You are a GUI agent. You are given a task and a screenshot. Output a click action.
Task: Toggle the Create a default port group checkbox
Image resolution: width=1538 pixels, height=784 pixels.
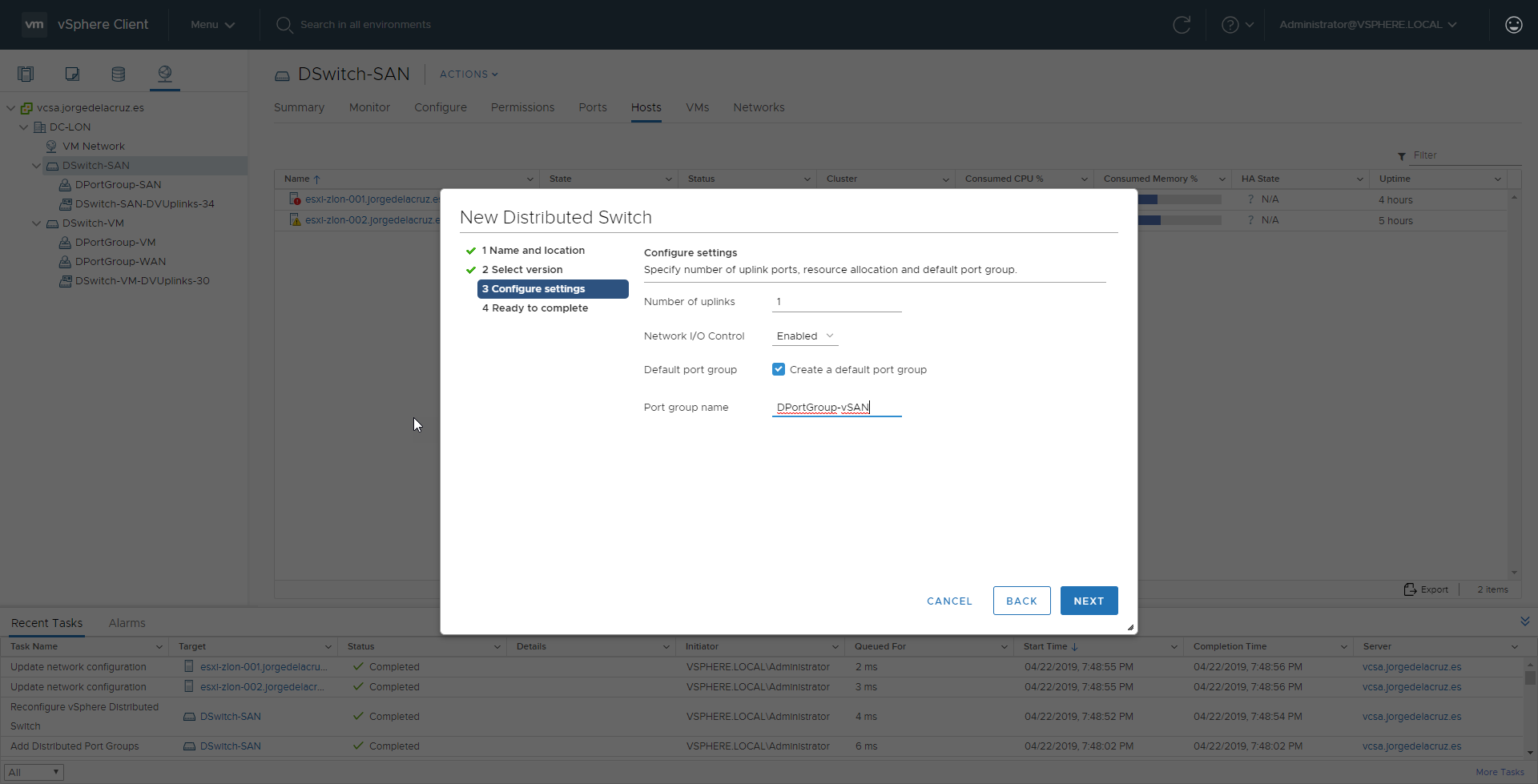coord(779,369)
